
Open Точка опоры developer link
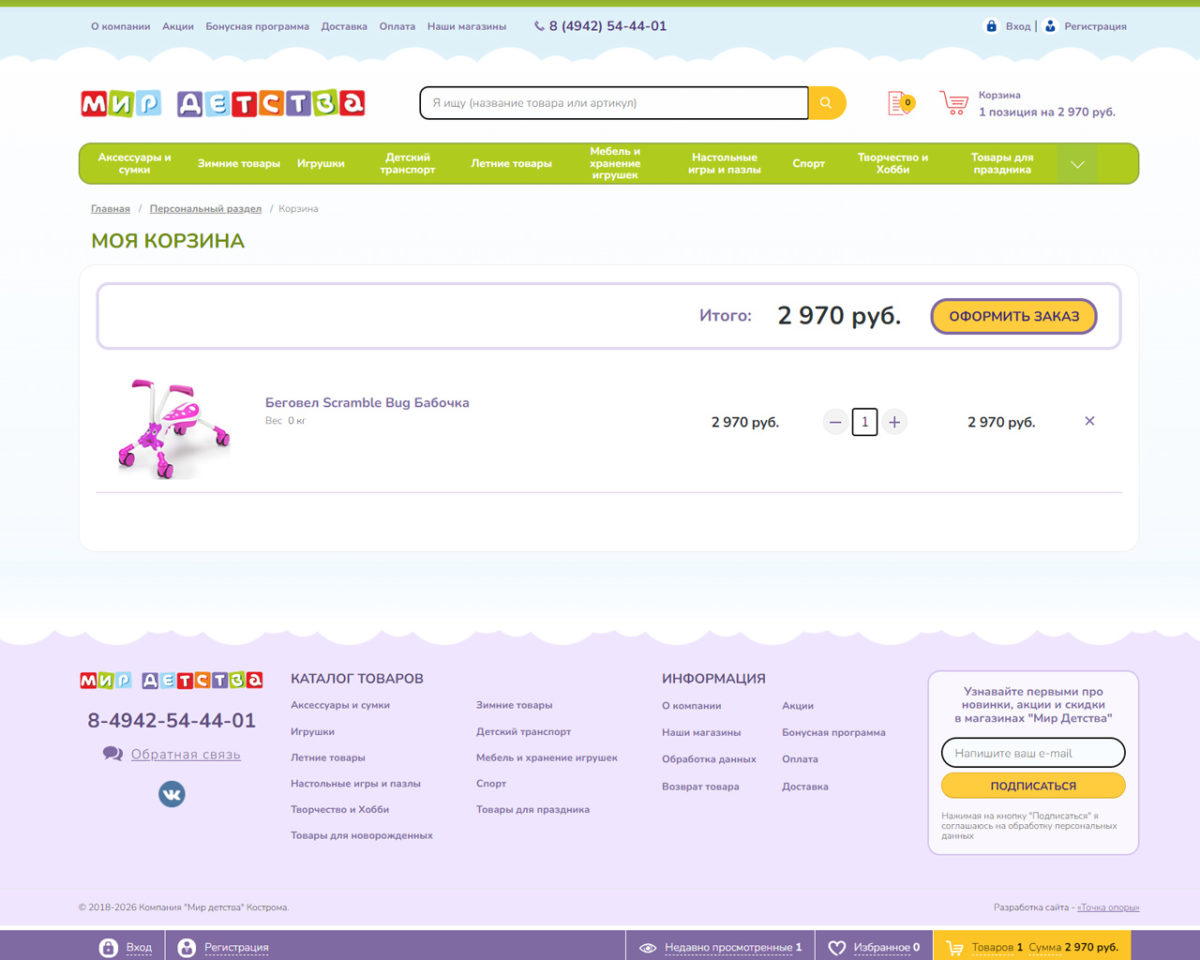(1108, 908)
